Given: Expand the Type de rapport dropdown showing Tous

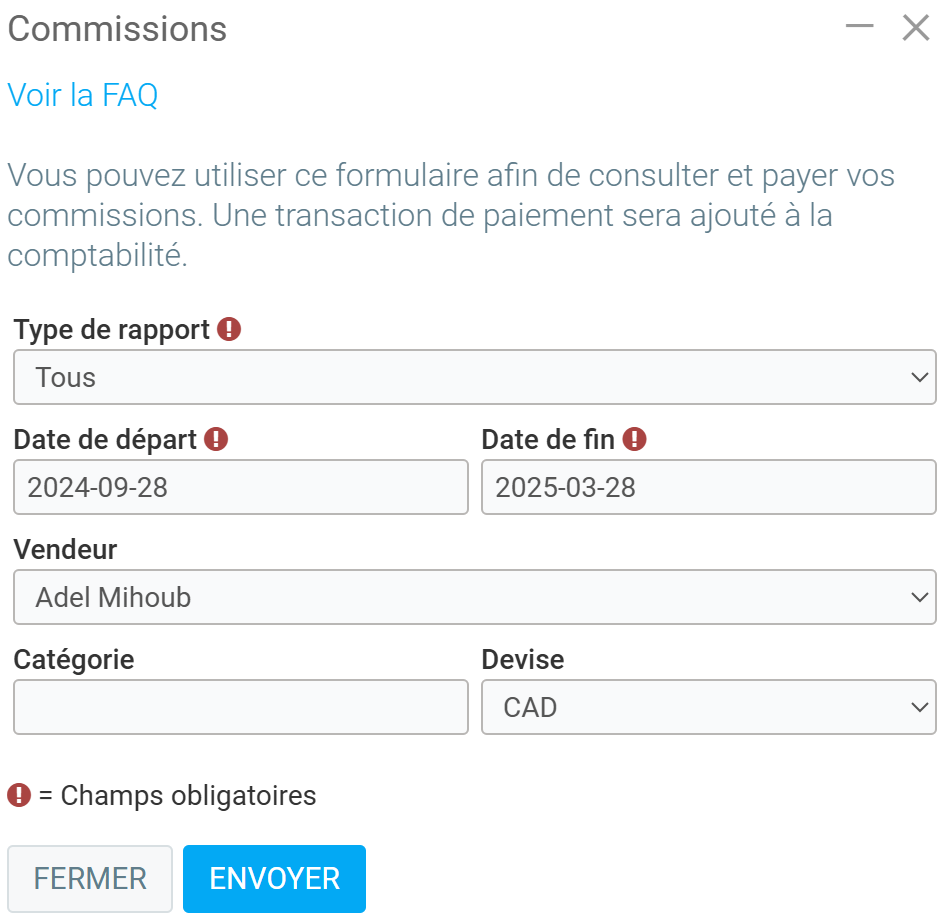Looking at the screenshot, I should (x=475, y=377).
